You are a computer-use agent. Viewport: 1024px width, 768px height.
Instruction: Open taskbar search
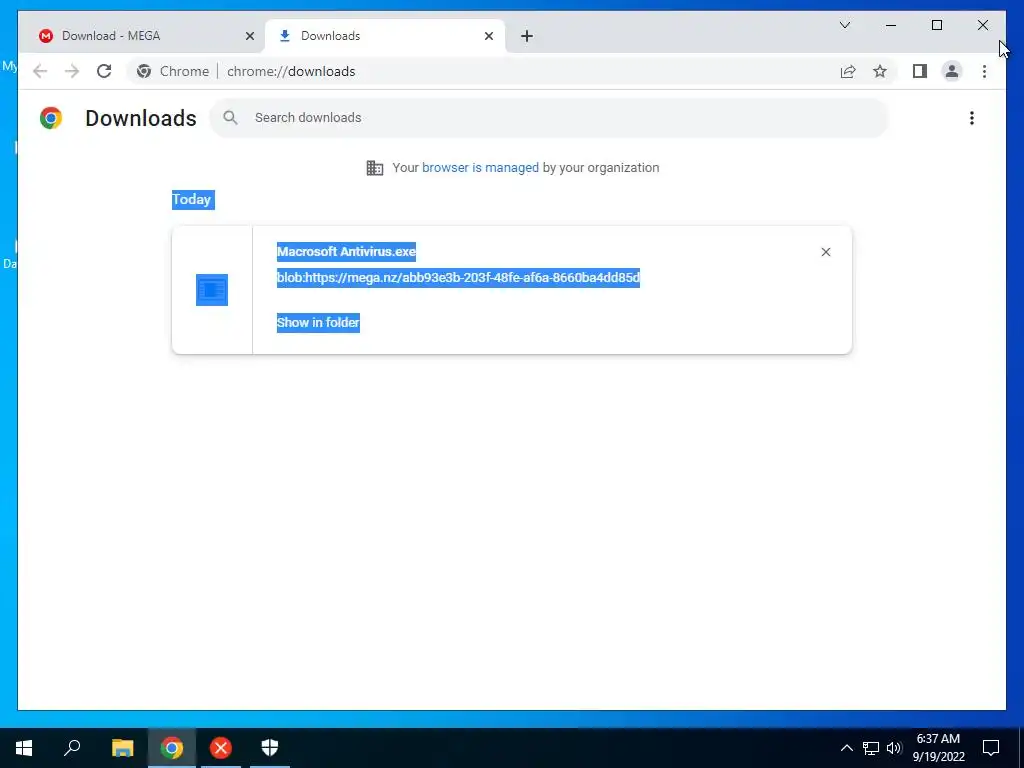(72, 748)
